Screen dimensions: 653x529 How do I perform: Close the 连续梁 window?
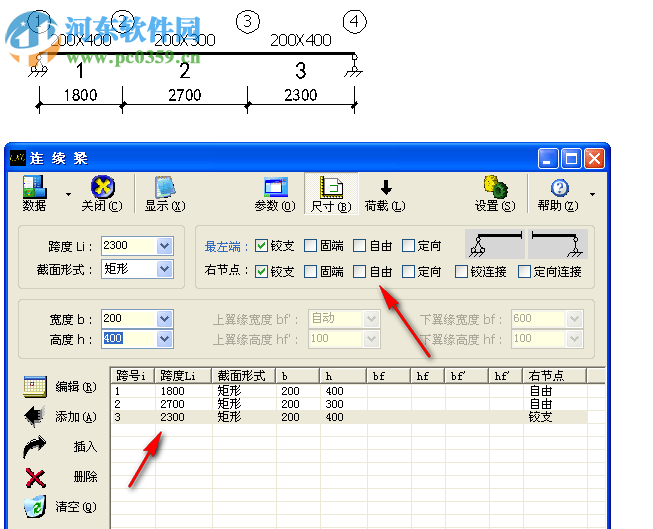595,159
